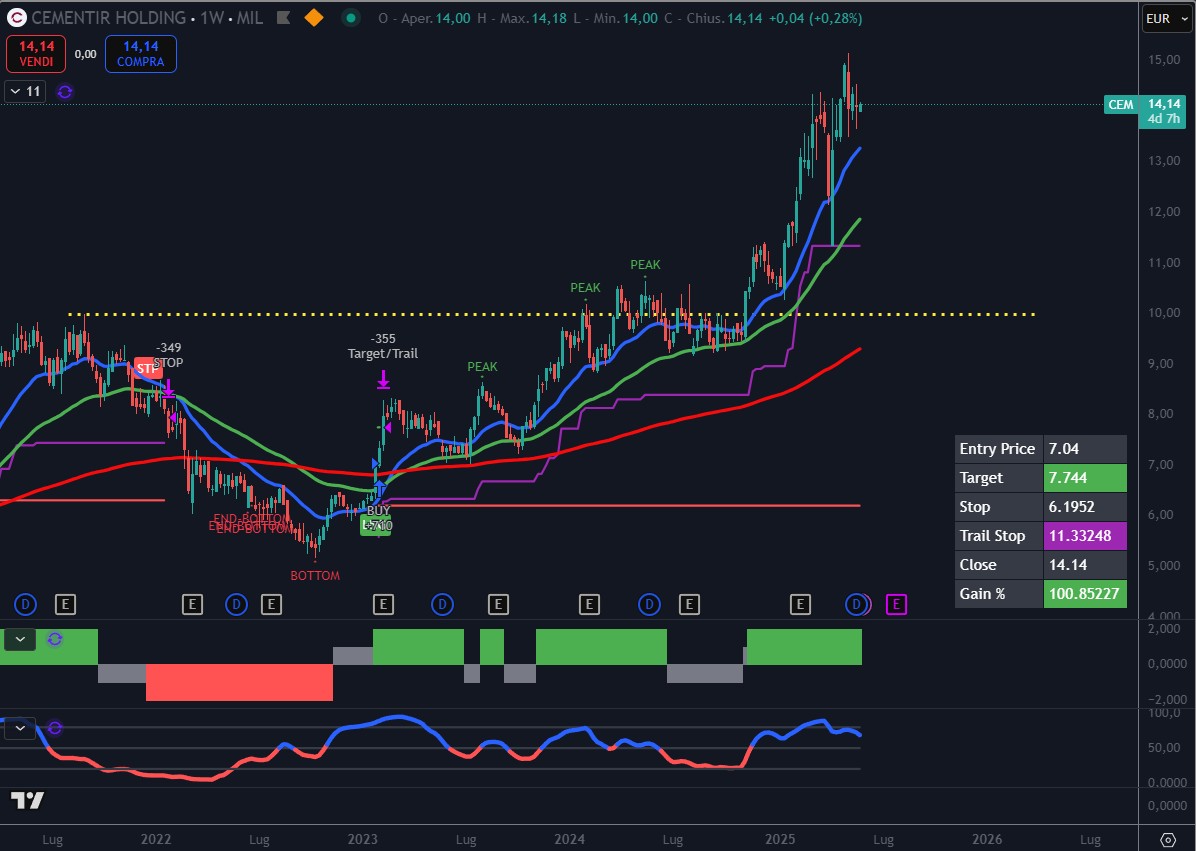Click the TradingView logo at bottom left
This screenshot has width=1196, height=851.
tap(27, 800)
